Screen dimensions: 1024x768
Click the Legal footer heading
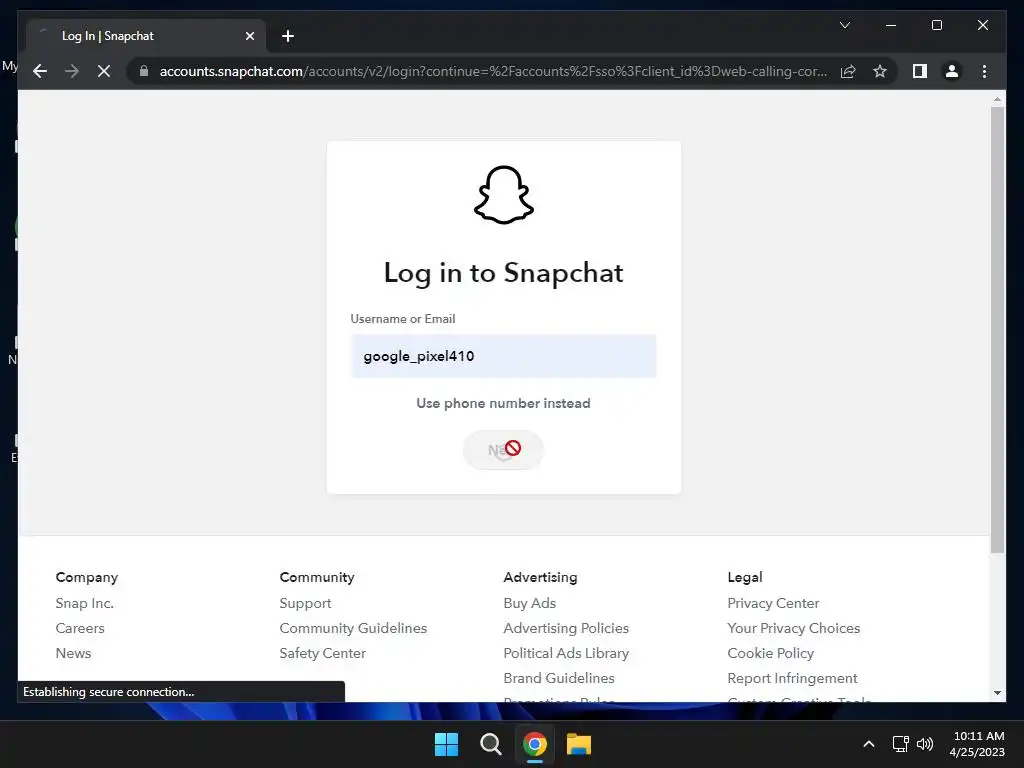(x=744, y=577)
